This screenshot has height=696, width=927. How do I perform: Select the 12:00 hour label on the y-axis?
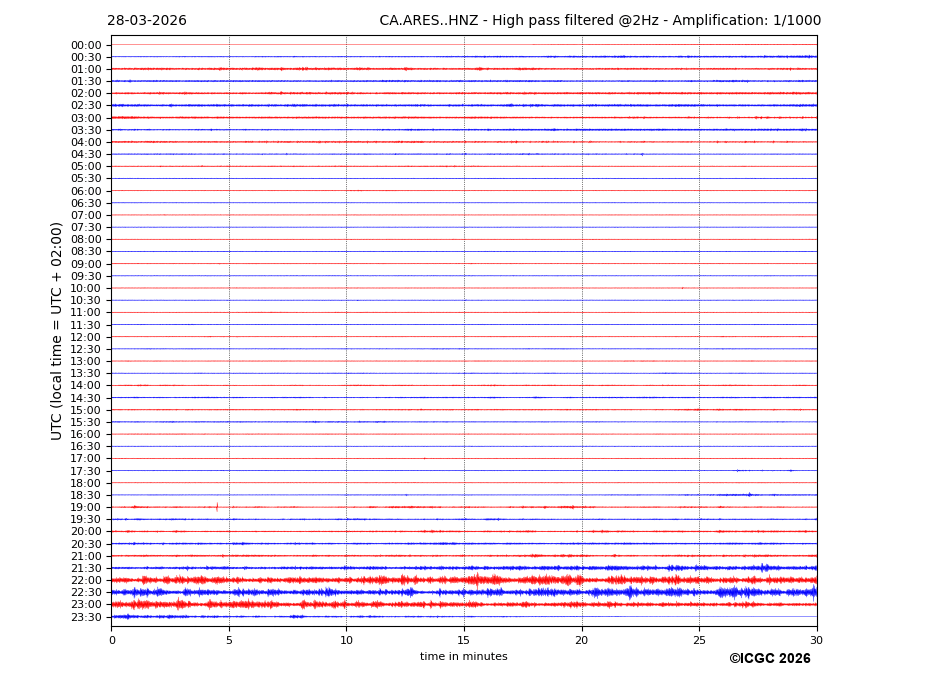coord(86,337)
